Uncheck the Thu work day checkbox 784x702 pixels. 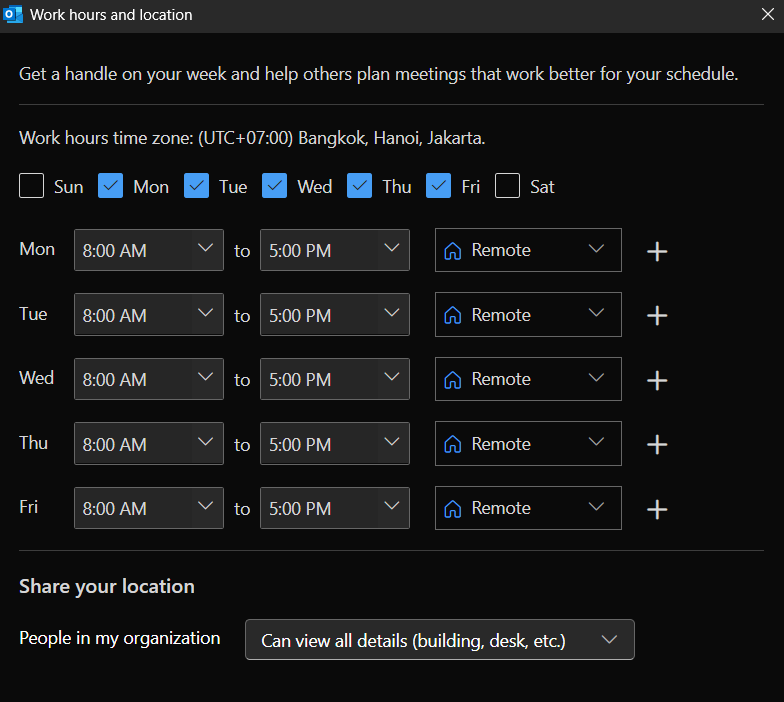(x=360, y=186)
